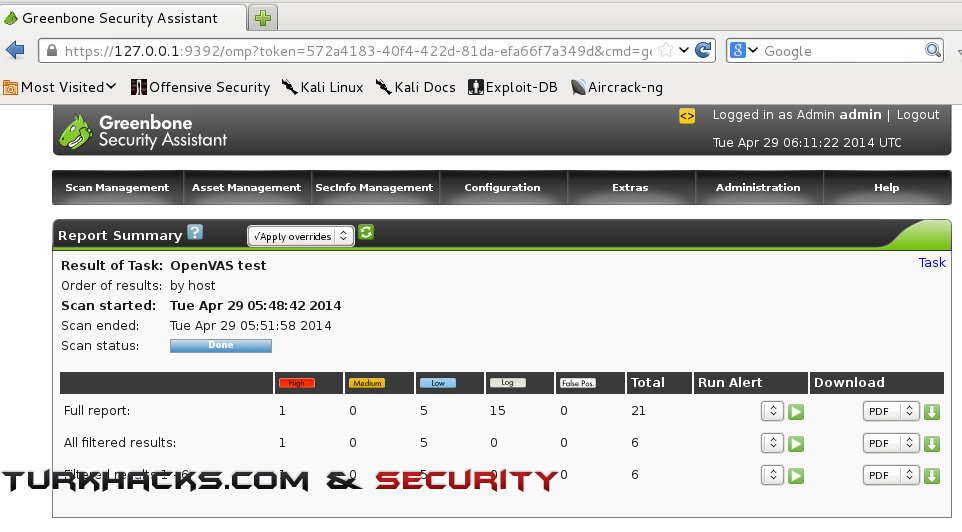This screenshot has width=962, height=532.
Task: Open the Administration menu
Action: tap(758, 188)
